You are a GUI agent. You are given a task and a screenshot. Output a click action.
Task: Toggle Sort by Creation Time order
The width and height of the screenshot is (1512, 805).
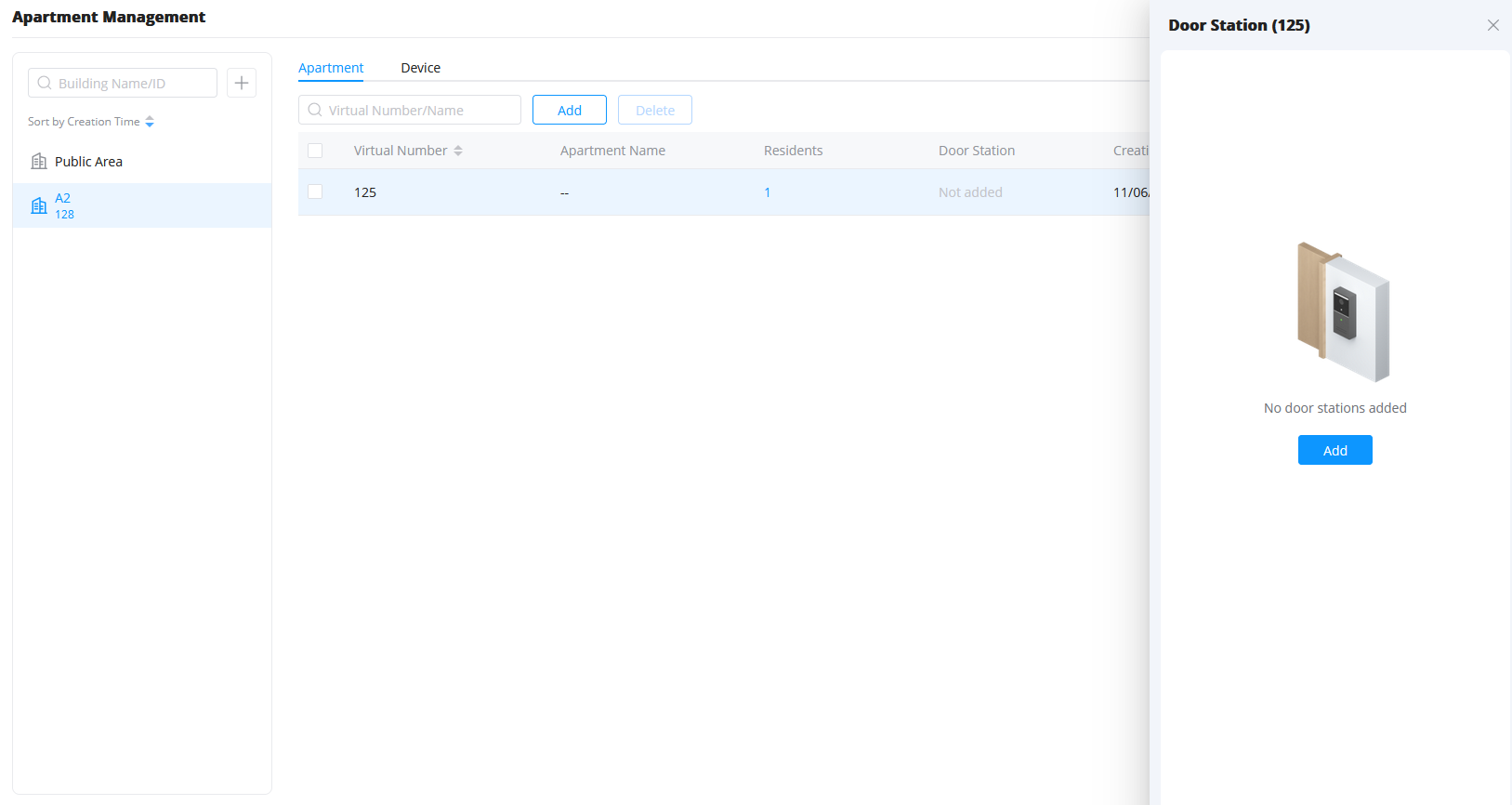point(150,122)
